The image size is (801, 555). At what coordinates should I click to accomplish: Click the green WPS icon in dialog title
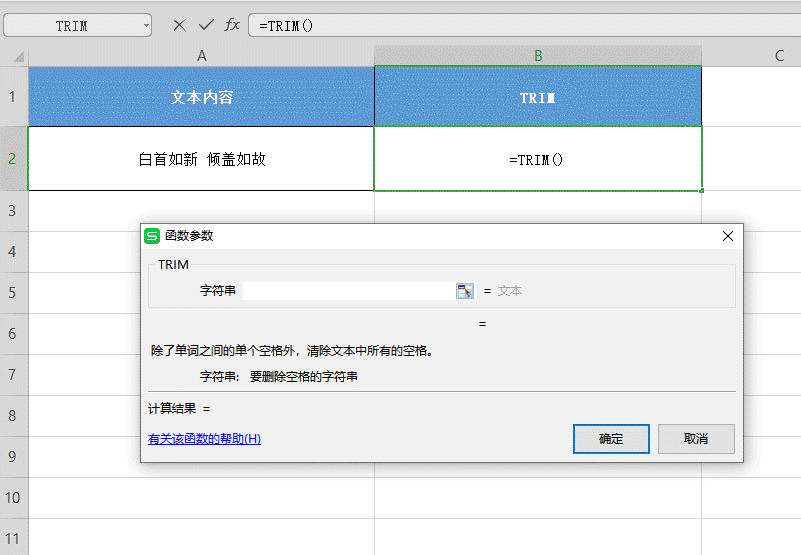[x=153, y=236]
